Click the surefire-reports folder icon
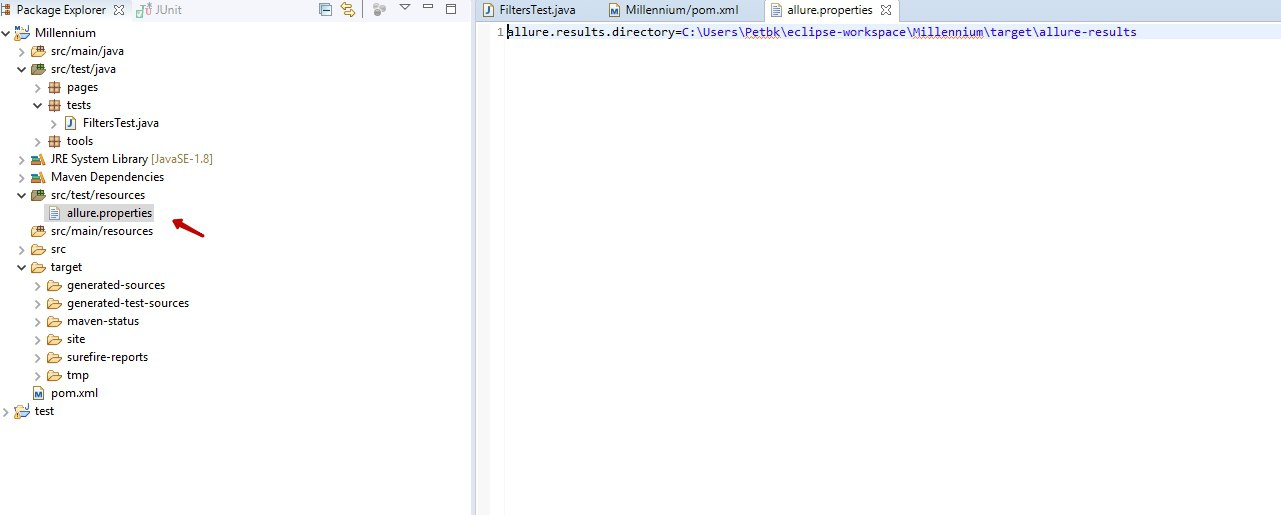Viewport: 1281px width, 515px height. tap(54, 357)
